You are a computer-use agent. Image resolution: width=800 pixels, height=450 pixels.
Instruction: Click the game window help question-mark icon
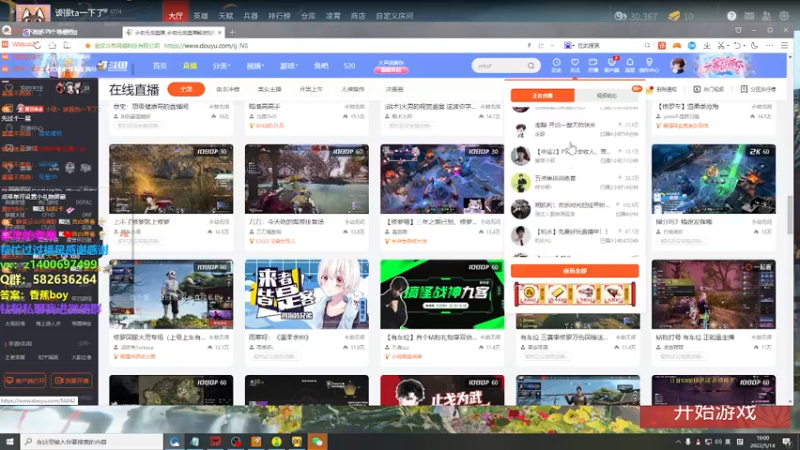pos(731,16)
